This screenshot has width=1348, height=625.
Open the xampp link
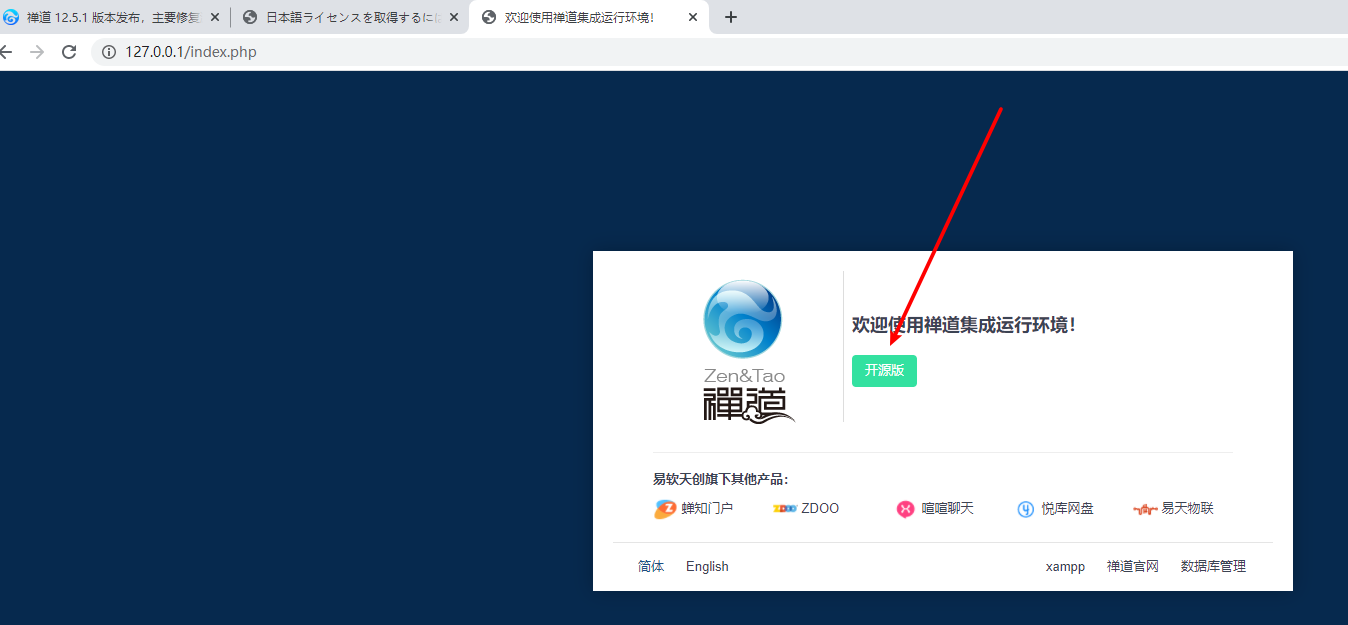click(1065, 566)
